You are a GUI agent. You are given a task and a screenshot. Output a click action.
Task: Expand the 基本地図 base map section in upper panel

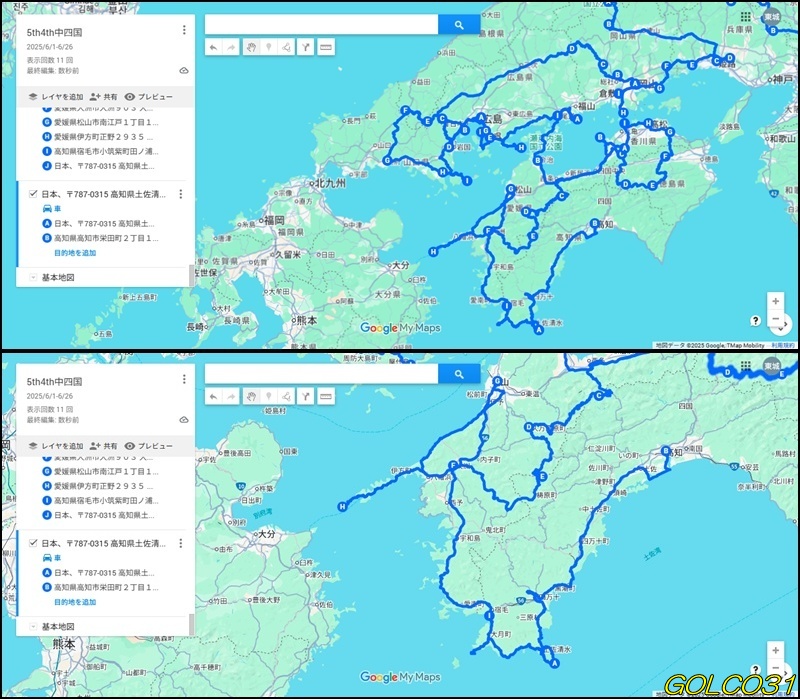33,277
